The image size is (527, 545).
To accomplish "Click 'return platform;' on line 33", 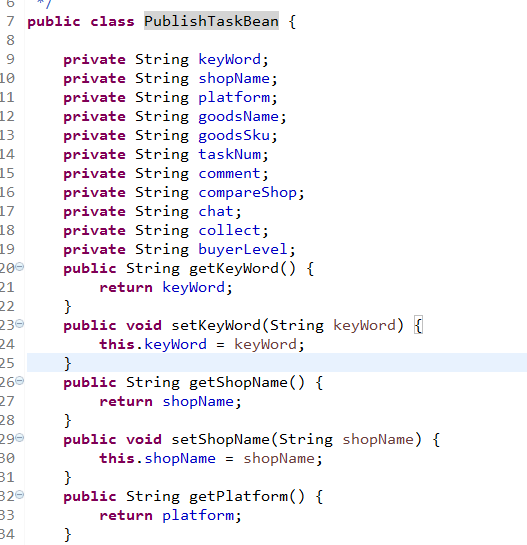I will coord(171,515).
